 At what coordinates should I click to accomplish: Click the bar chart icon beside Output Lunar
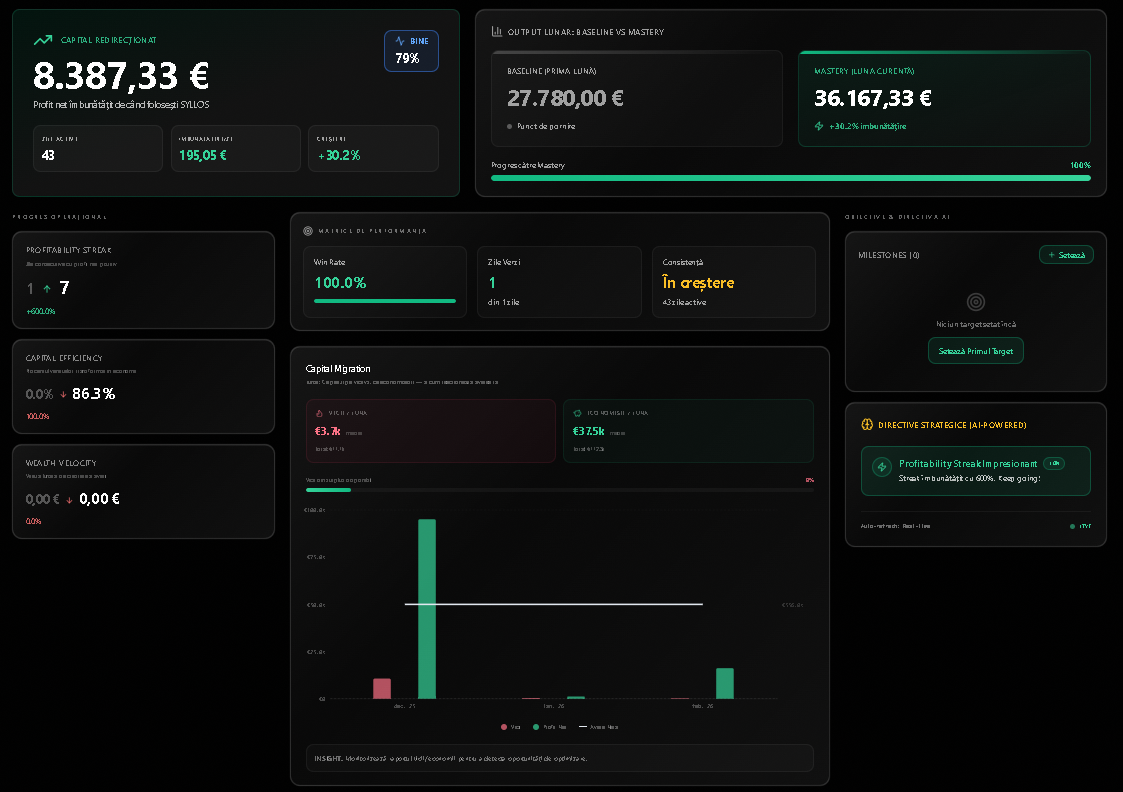(497, 32)
